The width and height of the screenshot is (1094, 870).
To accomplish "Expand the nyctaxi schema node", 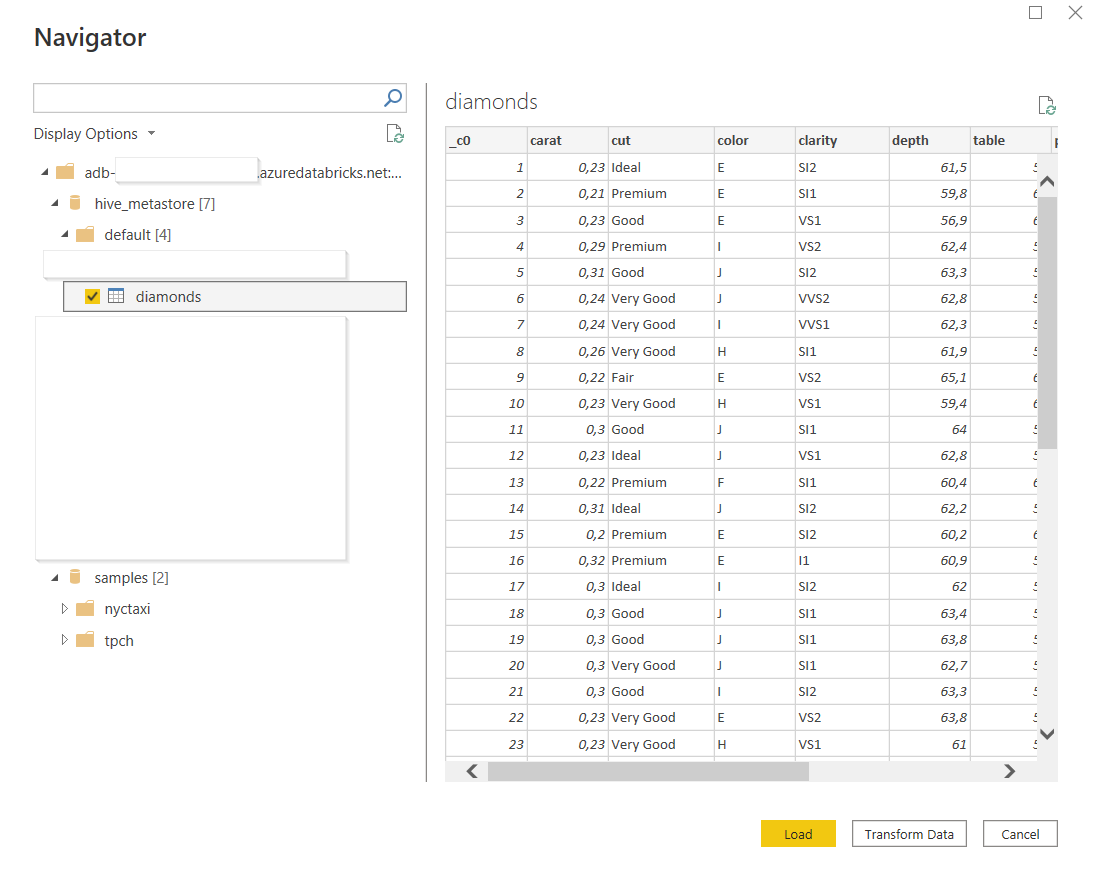I will coord(65,609).
